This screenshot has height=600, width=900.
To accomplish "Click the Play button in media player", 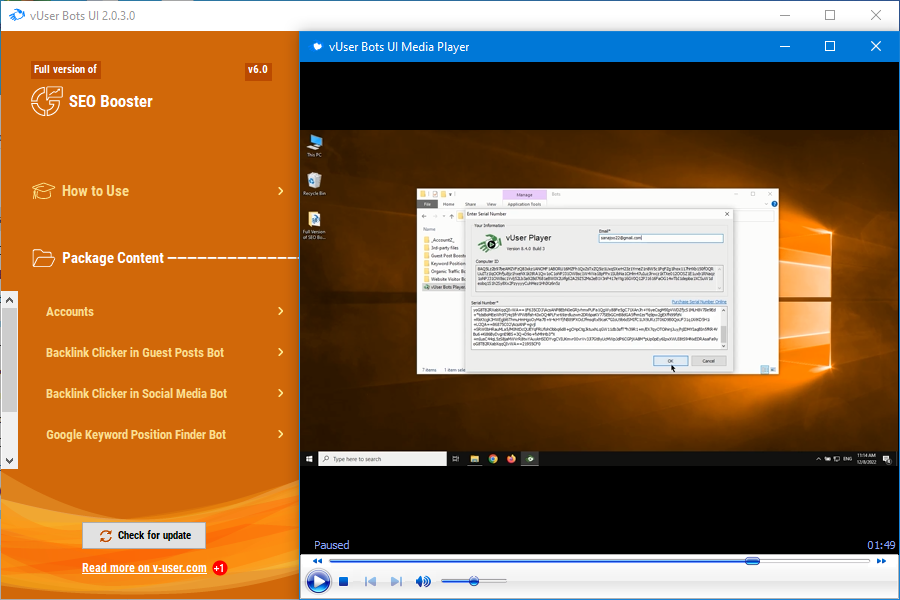I will (x=318, y=582).
